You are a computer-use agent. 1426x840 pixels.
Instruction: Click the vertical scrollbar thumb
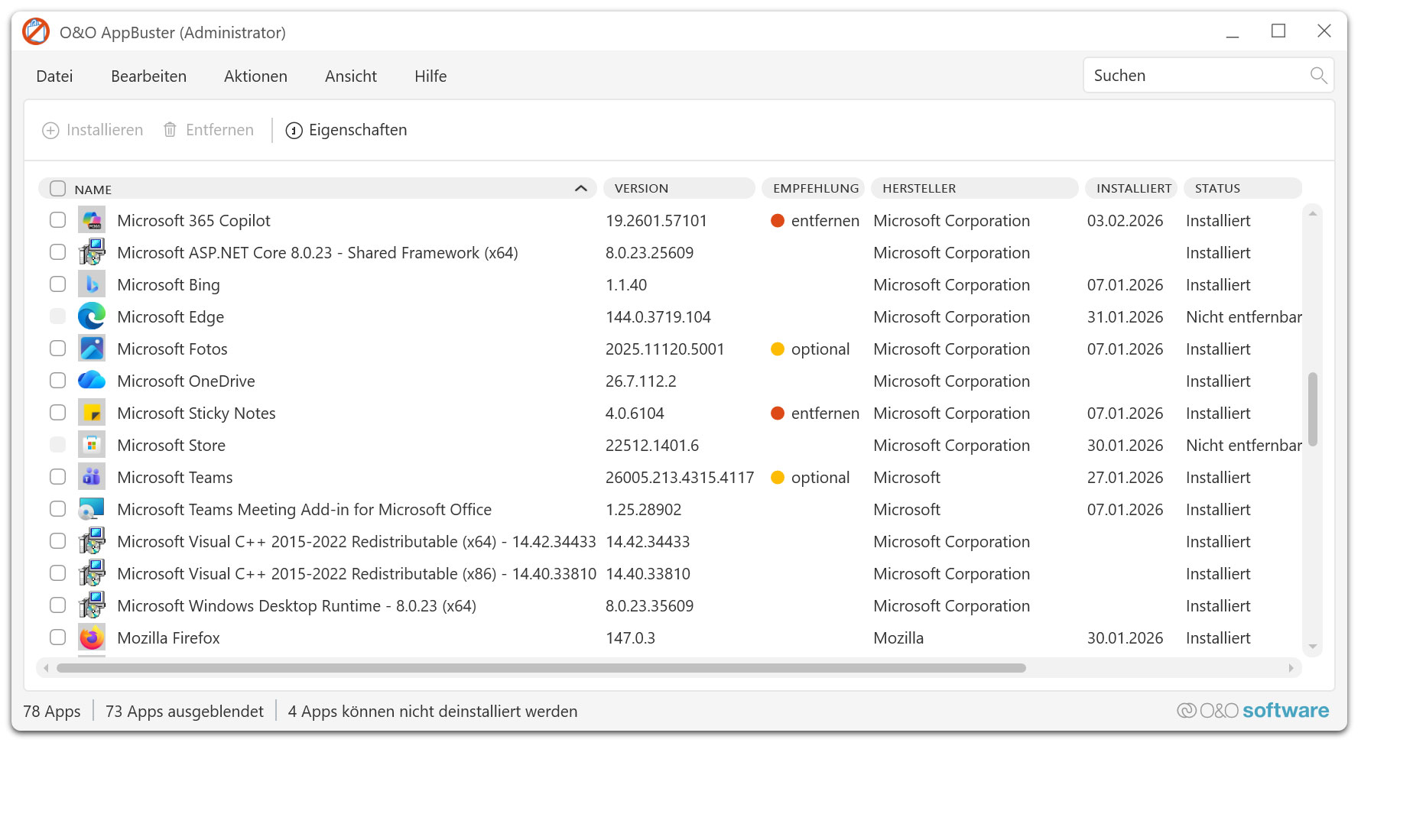[1312, 409]
